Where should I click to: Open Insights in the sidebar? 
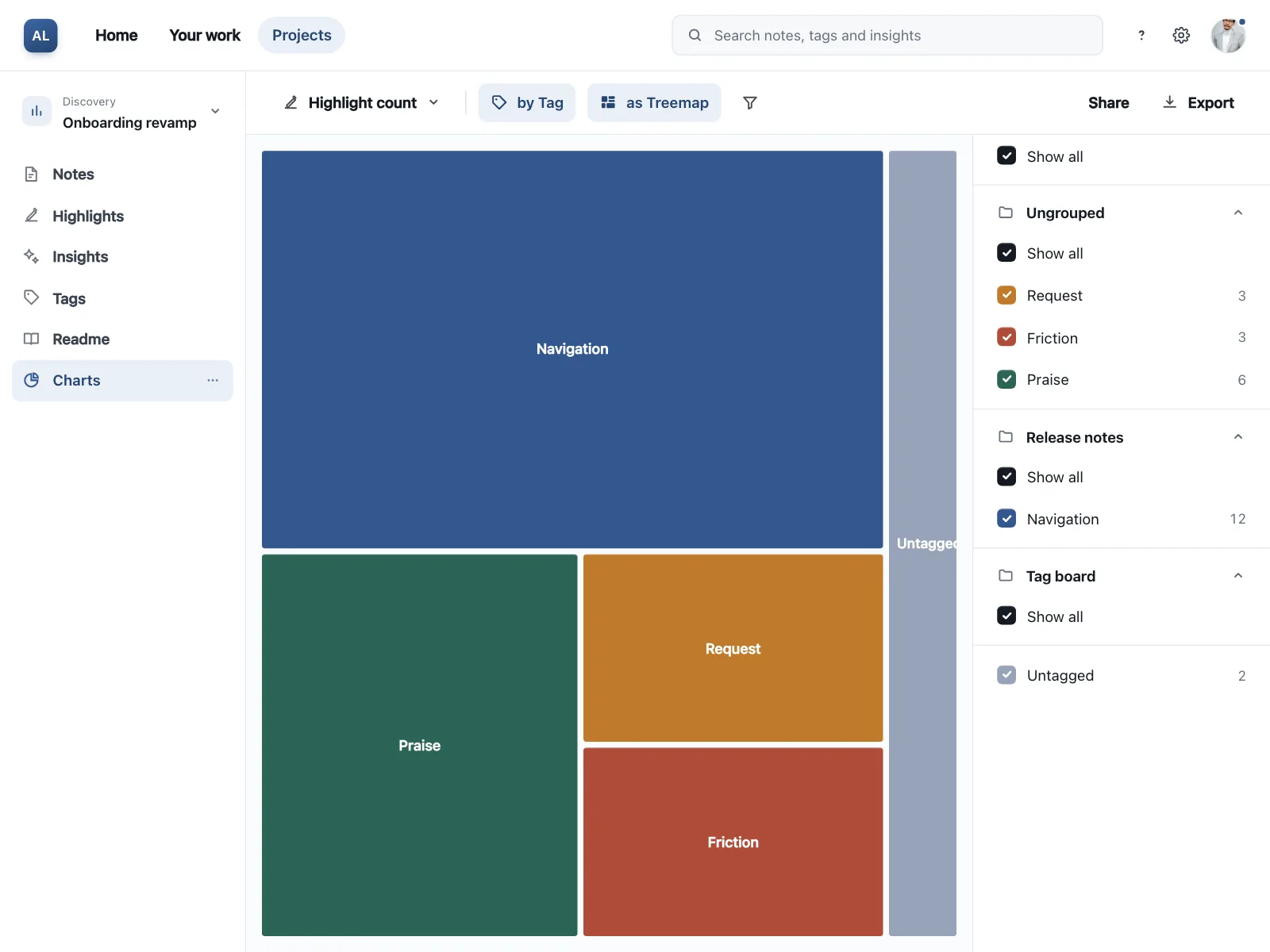click(122, 256)
